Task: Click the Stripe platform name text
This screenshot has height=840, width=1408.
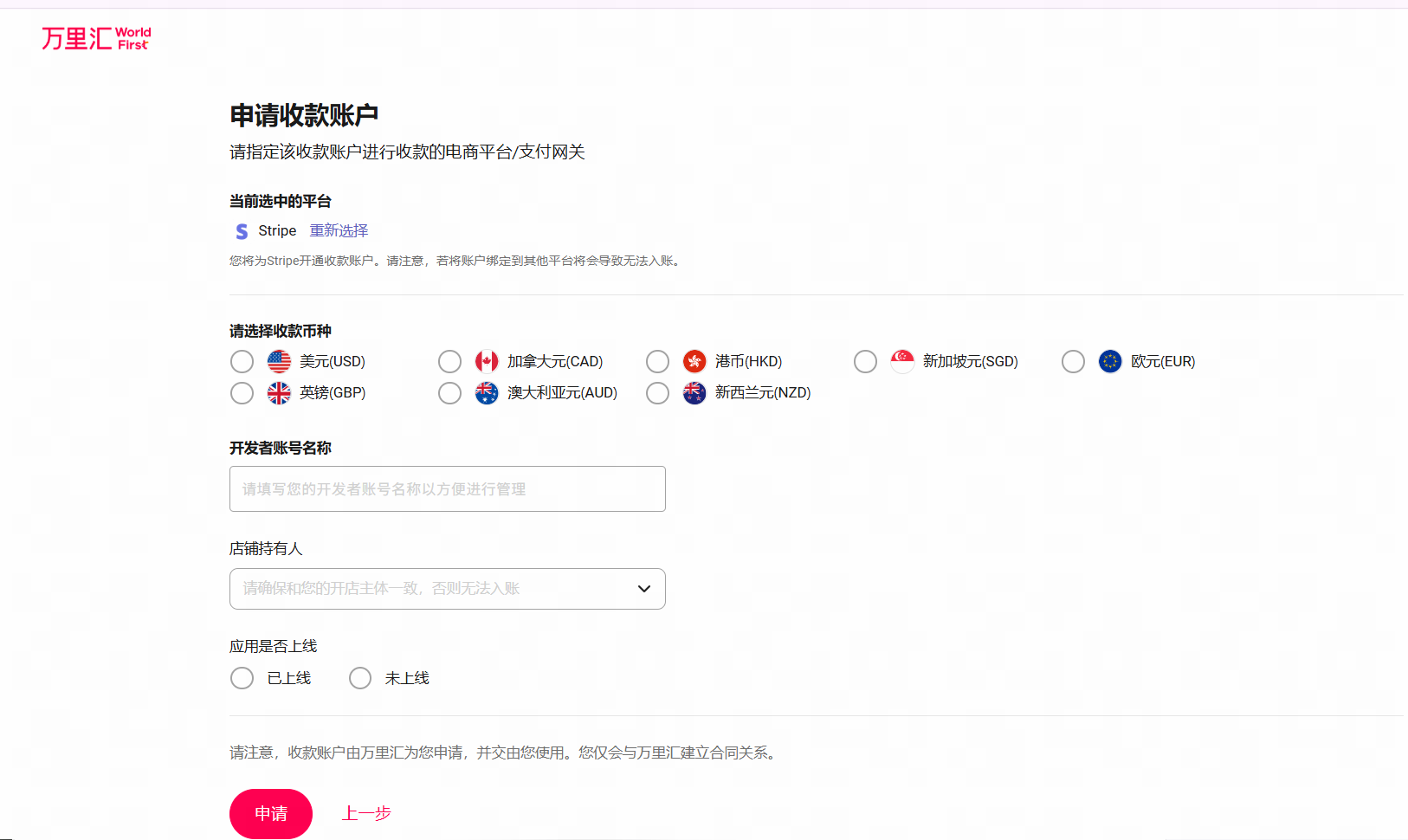Action: pos(277,230)
